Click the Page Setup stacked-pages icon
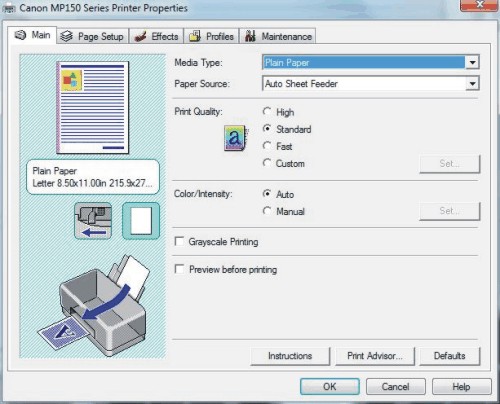Image resolution: width=500 pixels, height=404 pixels. pos(67,36)
